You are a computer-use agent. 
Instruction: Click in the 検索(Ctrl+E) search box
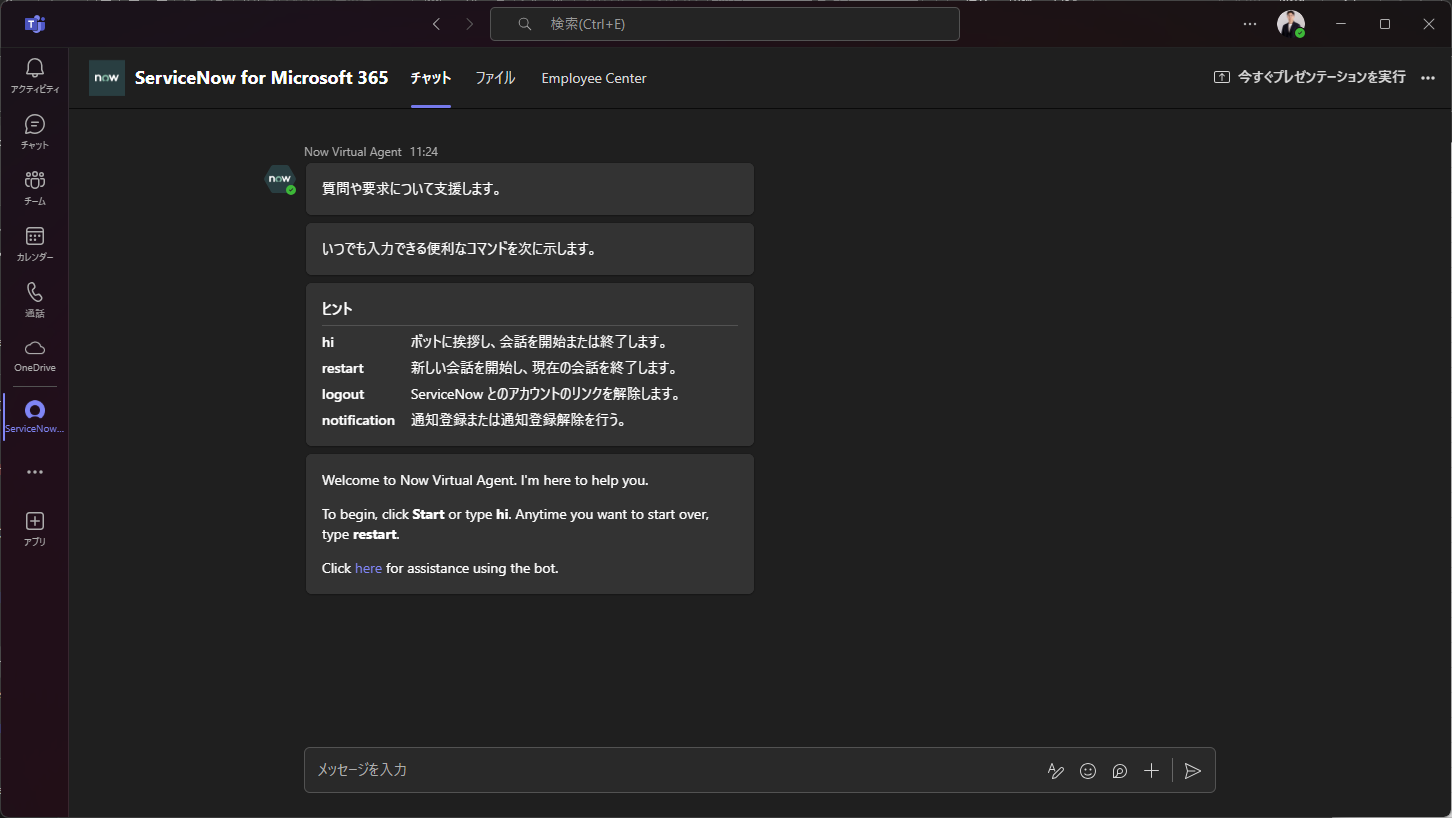tap(725, 24)
